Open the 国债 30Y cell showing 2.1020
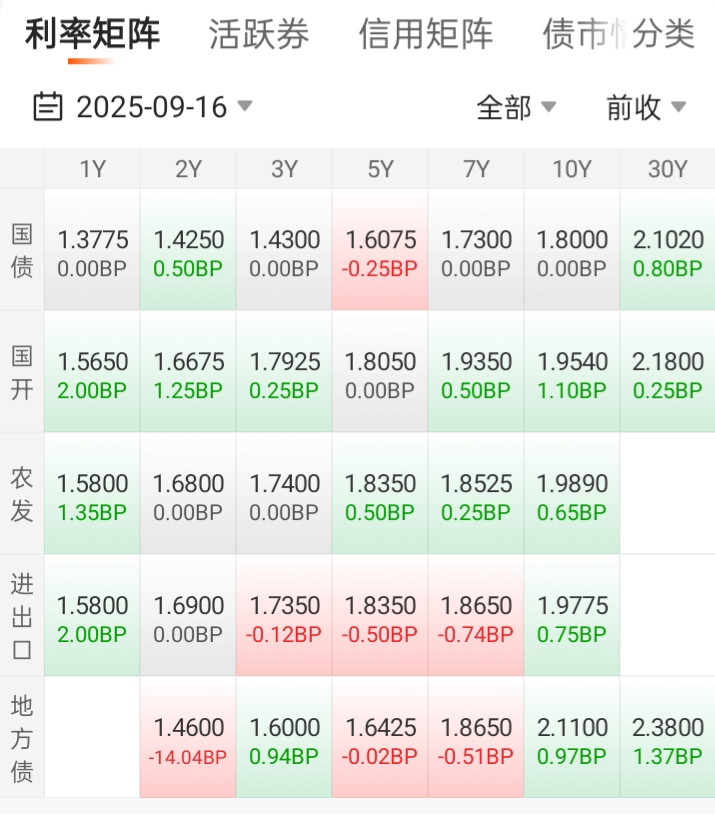 pos(668,250)
